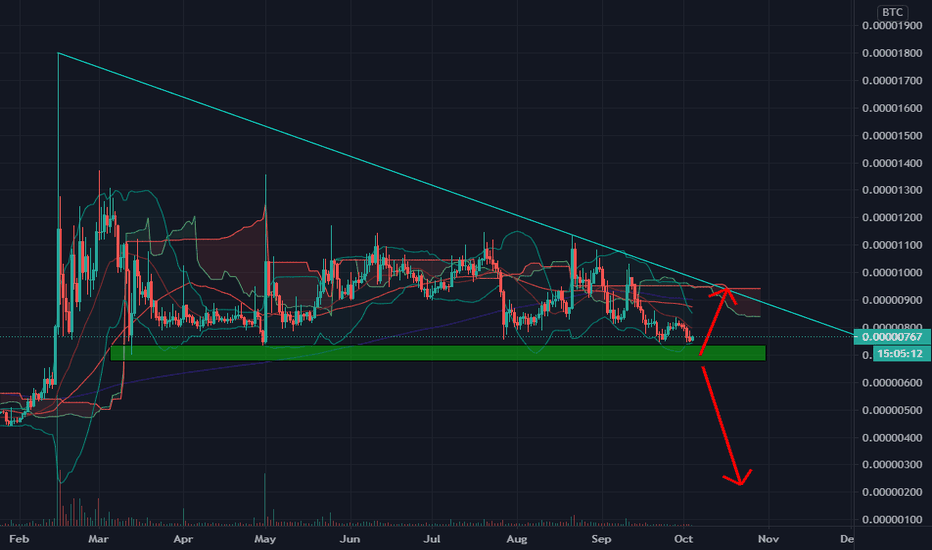
Task: Click the 0.00001700 price axis label
Action: click(892, 81)
